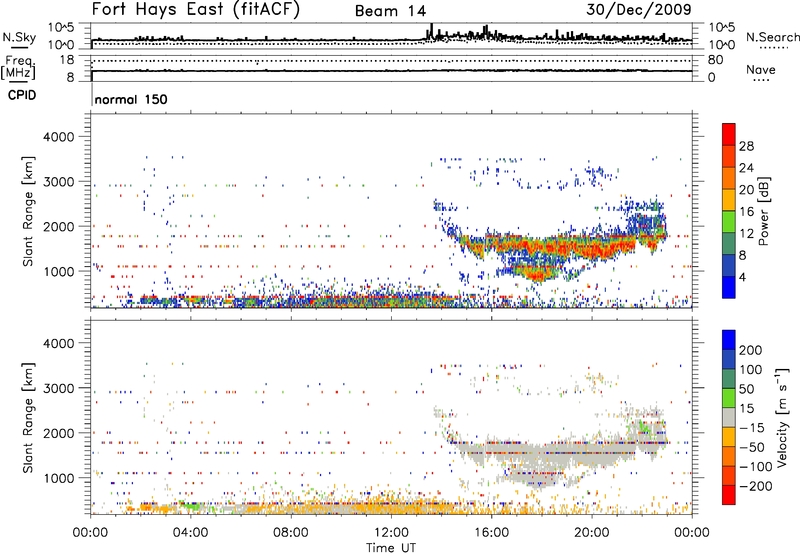Click the '200' velocity colorbar value
Viewport: 800px width, 554px height.
coord(751,350)
